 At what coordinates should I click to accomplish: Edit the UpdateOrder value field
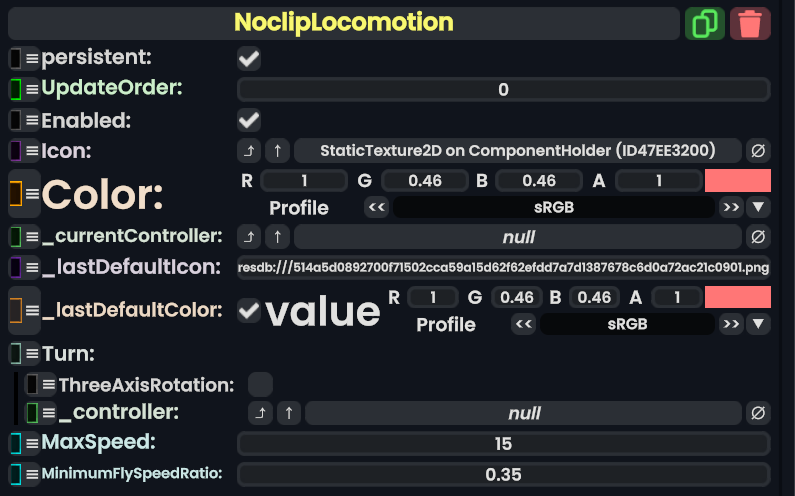pyautogui.click(x=503, y=89)
